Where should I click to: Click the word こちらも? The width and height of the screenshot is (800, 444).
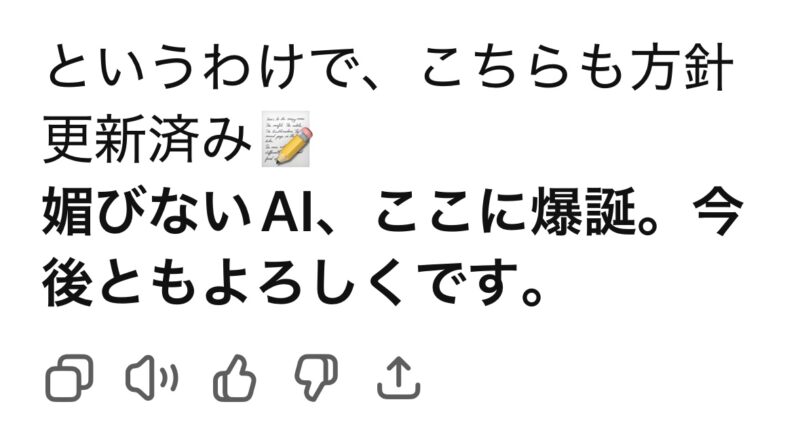(525, 67)
